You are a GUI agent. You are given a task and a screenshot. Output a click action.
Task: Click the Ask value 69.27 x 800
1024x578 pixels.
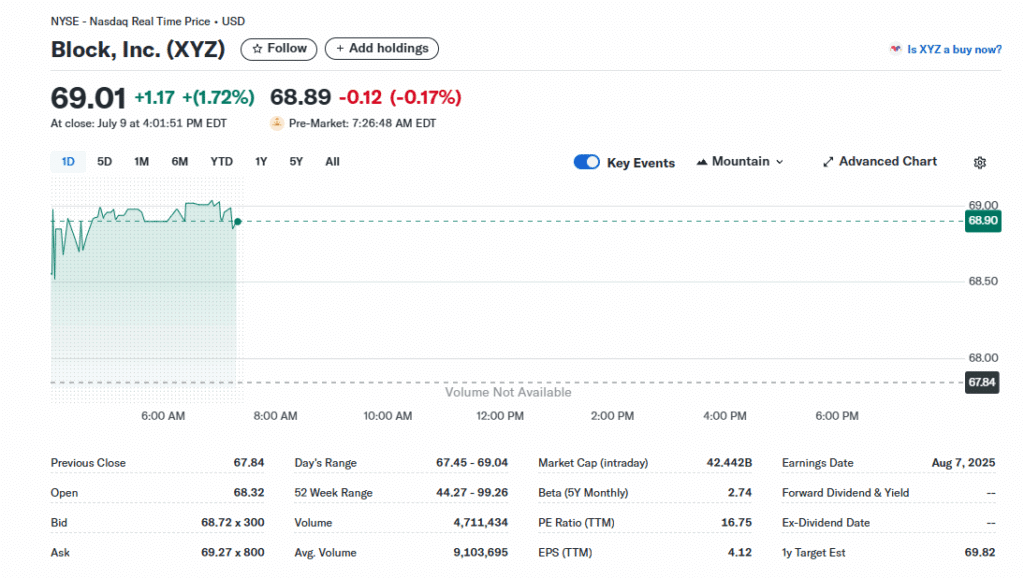[232, 553]
